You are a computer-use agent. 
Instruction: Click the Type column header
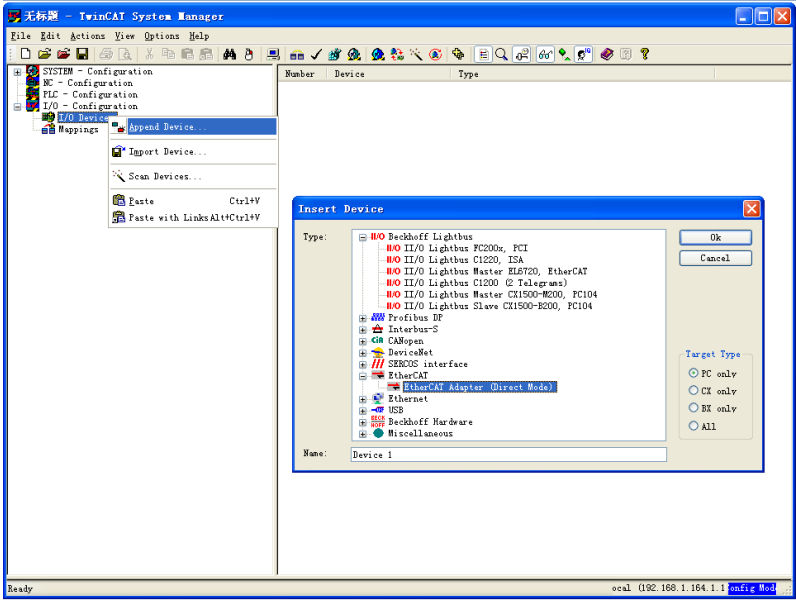[x=583, y=74]
